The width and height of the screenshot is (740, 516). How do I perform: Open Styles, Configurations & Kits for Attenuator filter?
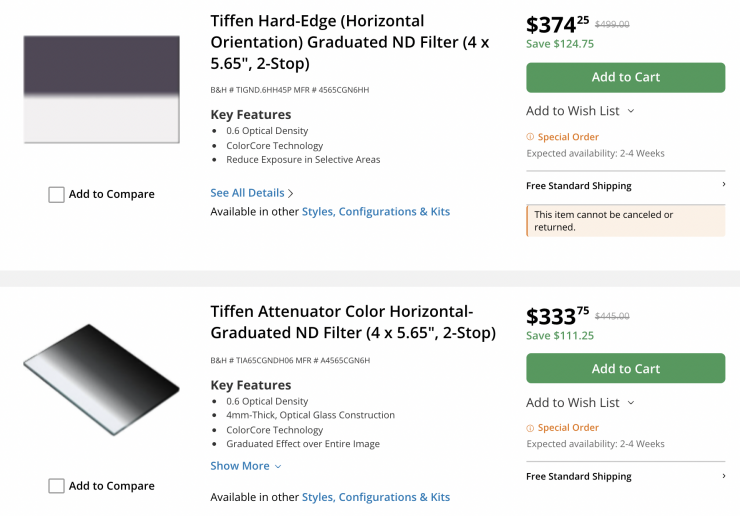376,497
